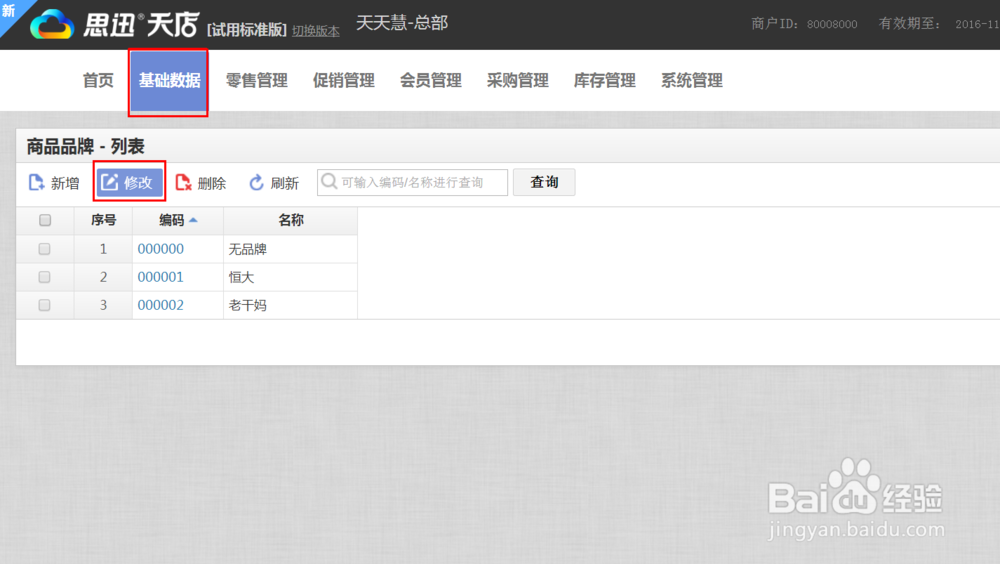
Task: Click the 序号 column header
Action: (x=103, y=220)
